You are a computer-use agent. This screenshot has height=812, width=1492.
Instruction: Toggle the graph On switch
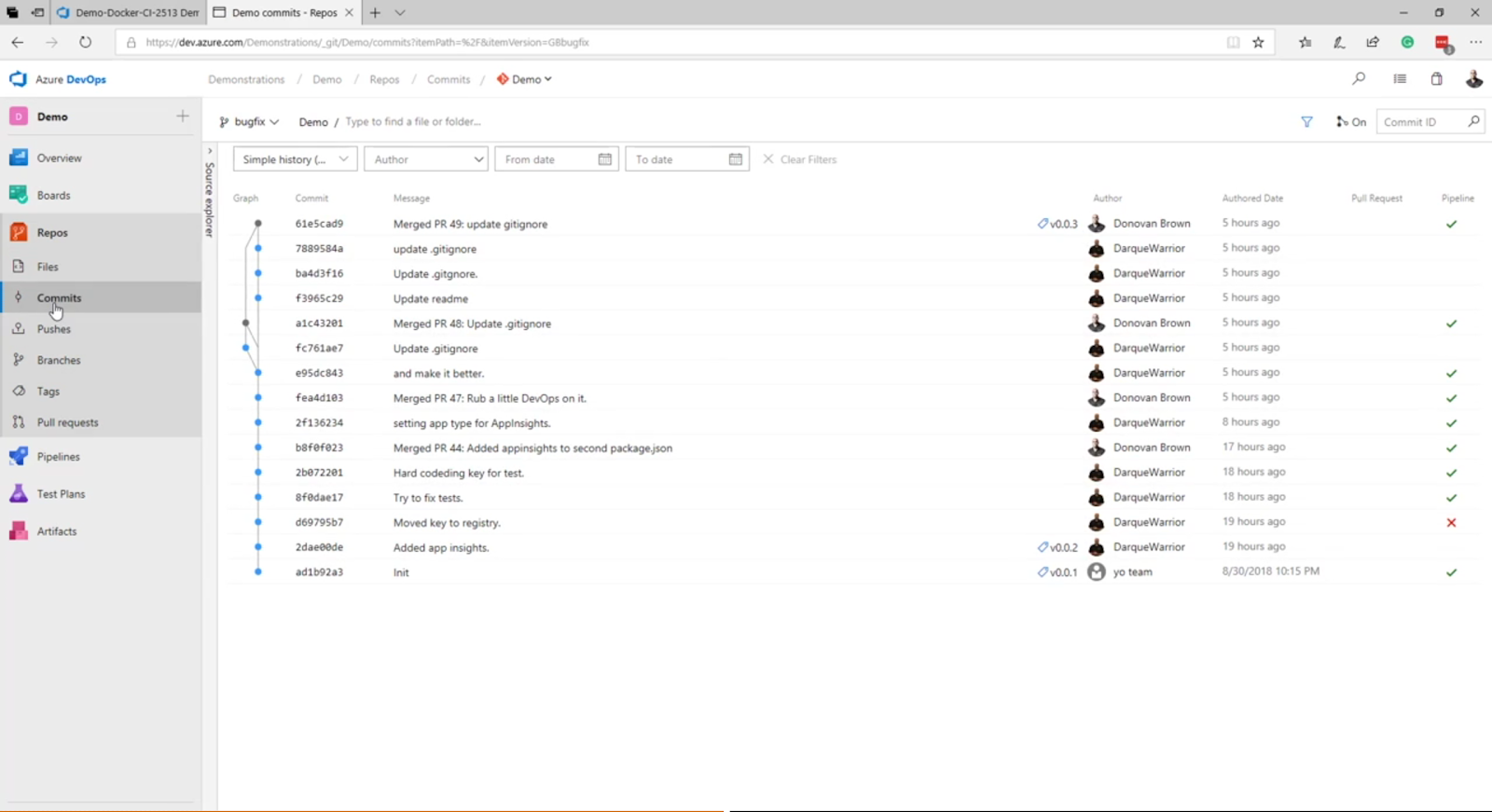coord(1350,122)
